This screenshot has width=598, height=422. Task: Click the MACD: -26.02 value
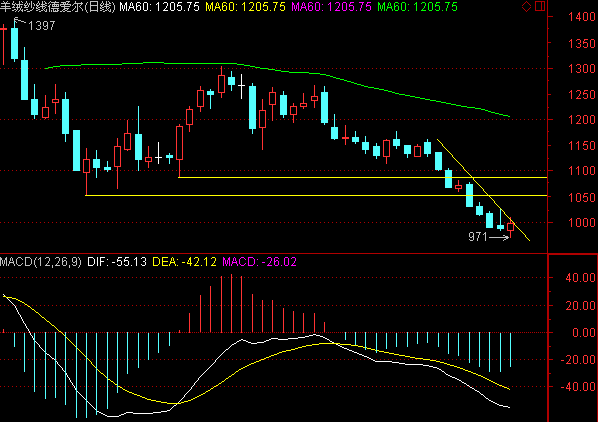tap(259, 262)
